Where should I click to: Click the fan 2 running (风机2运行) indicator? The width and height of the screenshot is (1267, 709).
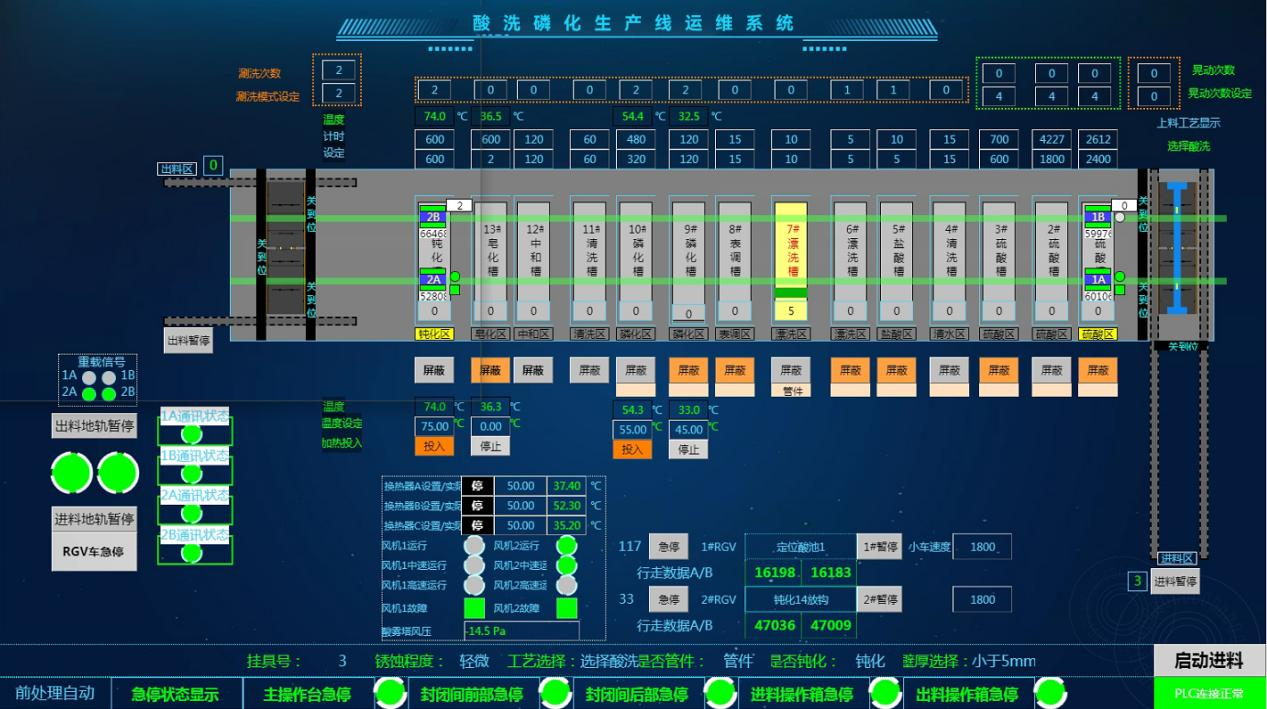pyautogui.click(x=566, y=546)
